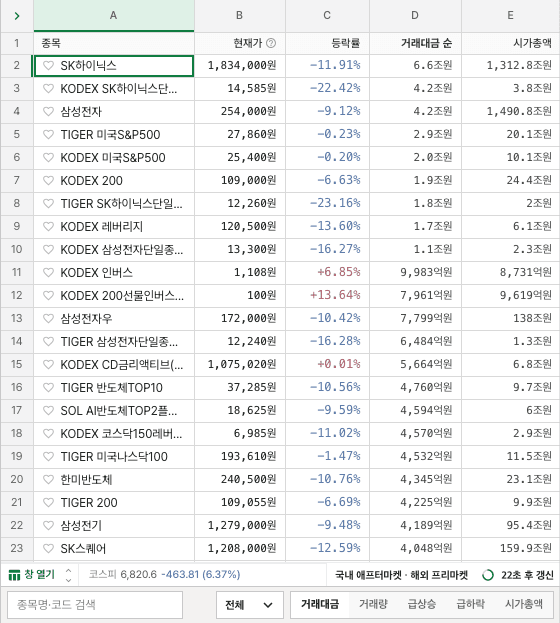Click the 창 열기 button

coord(32,575)
